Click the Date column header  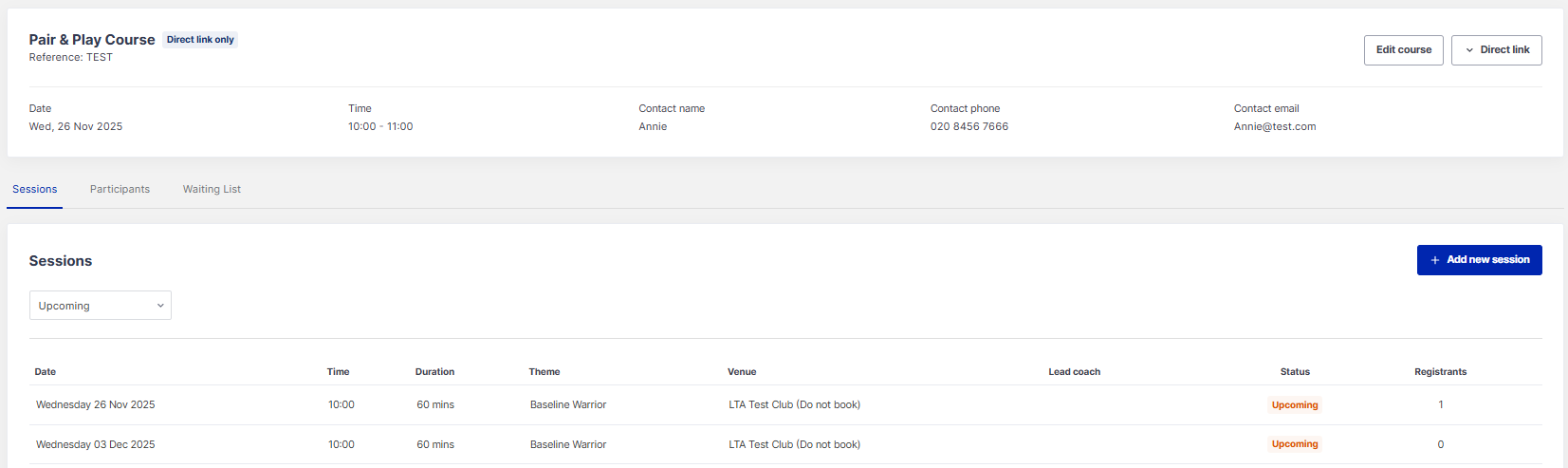(46, 372)
